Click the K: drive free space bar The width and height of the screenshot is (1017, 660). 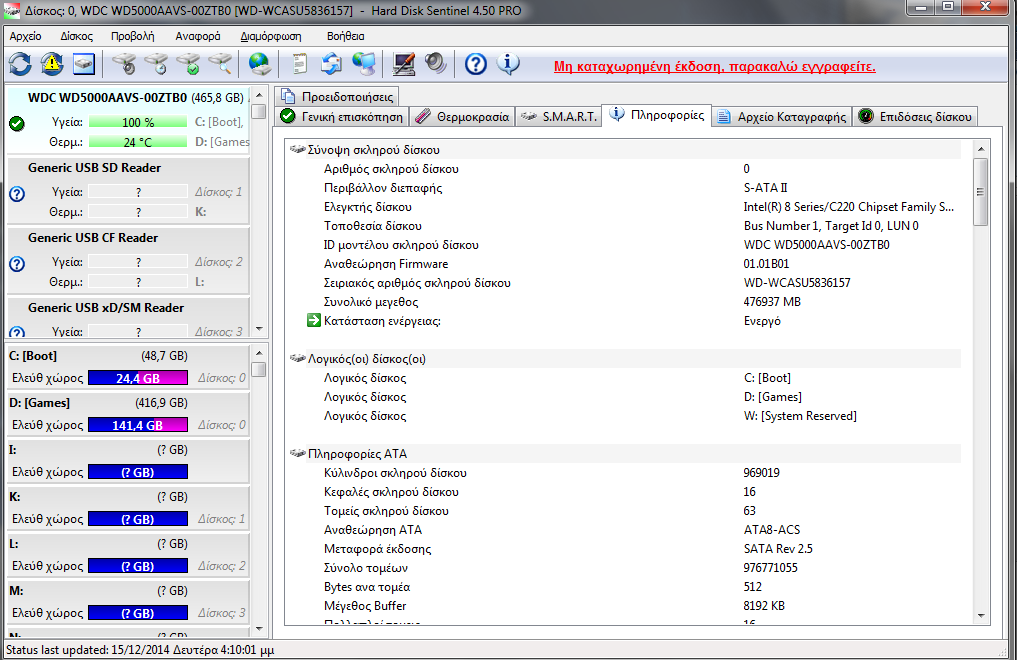pos(138,519)
